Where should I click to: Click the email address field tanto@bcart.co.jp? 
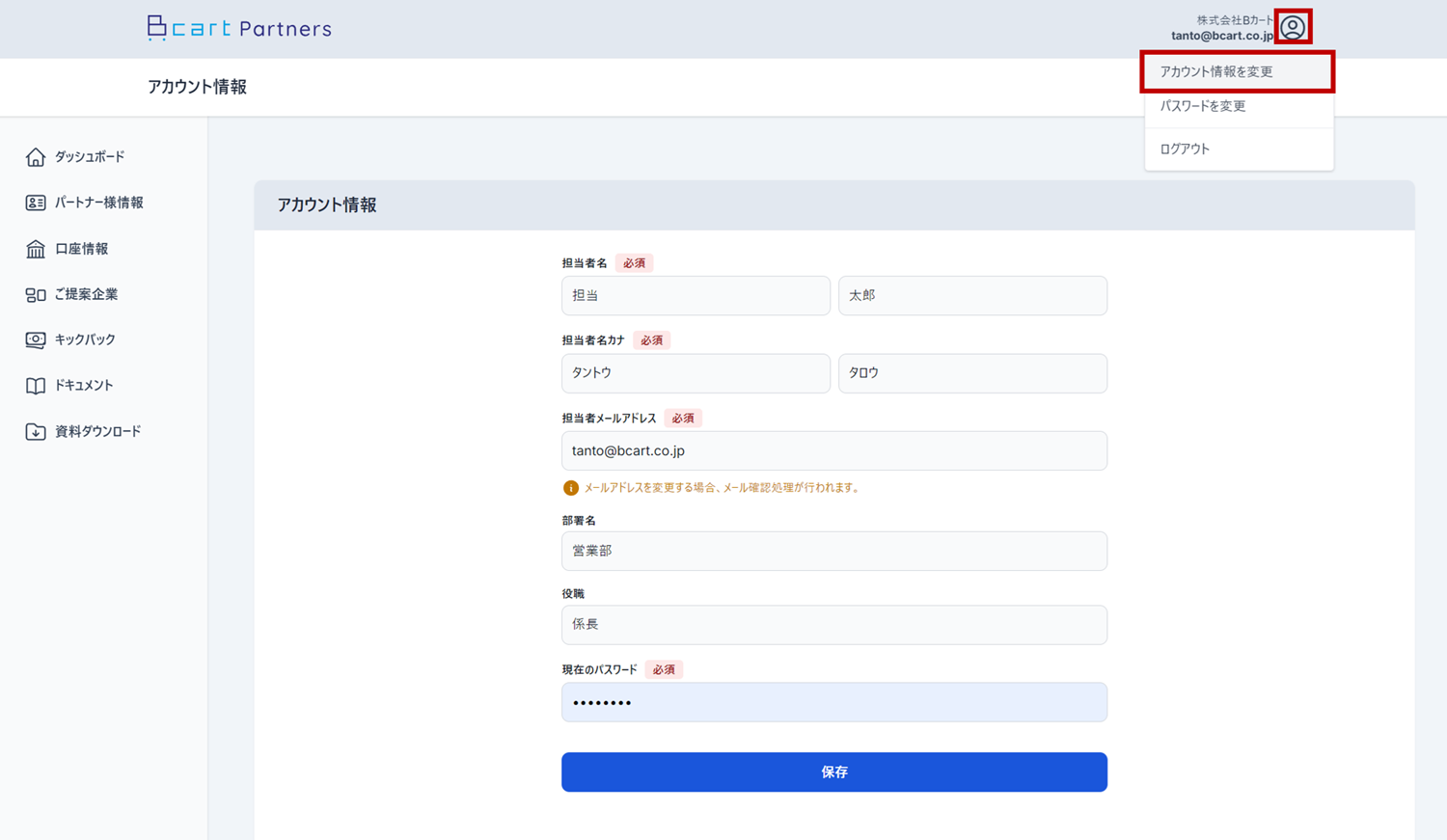[834, 450]
